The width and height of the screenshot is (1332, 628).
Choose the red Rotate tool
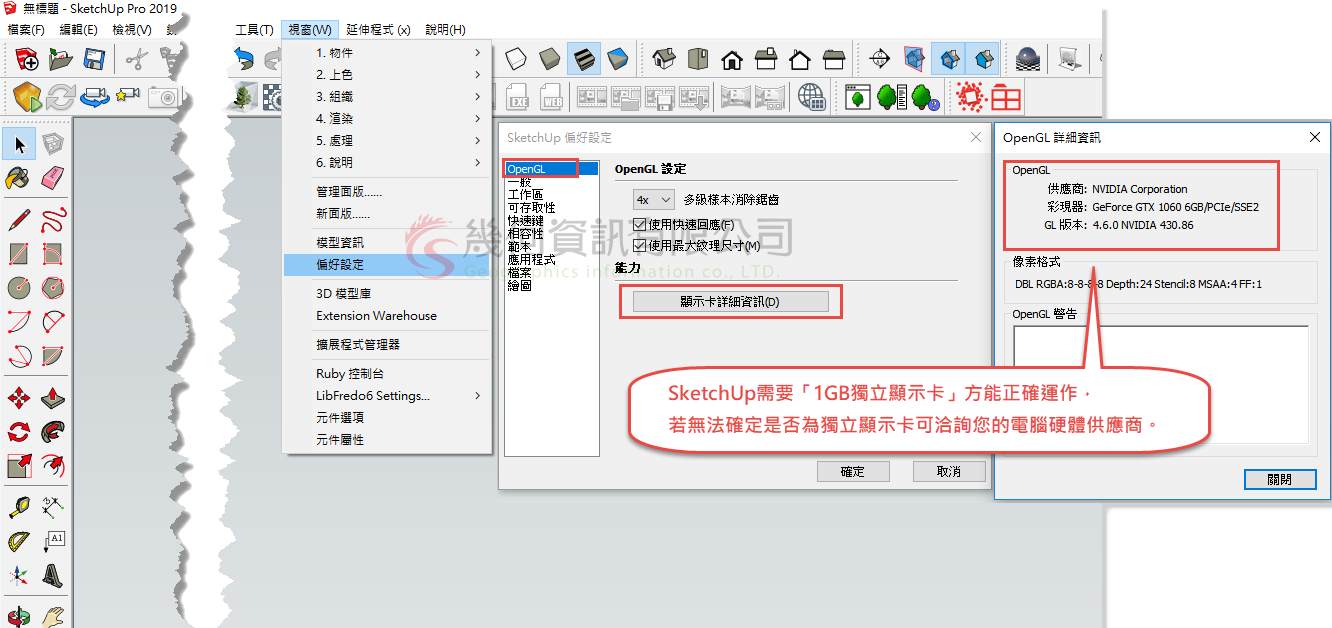point(18,433)
